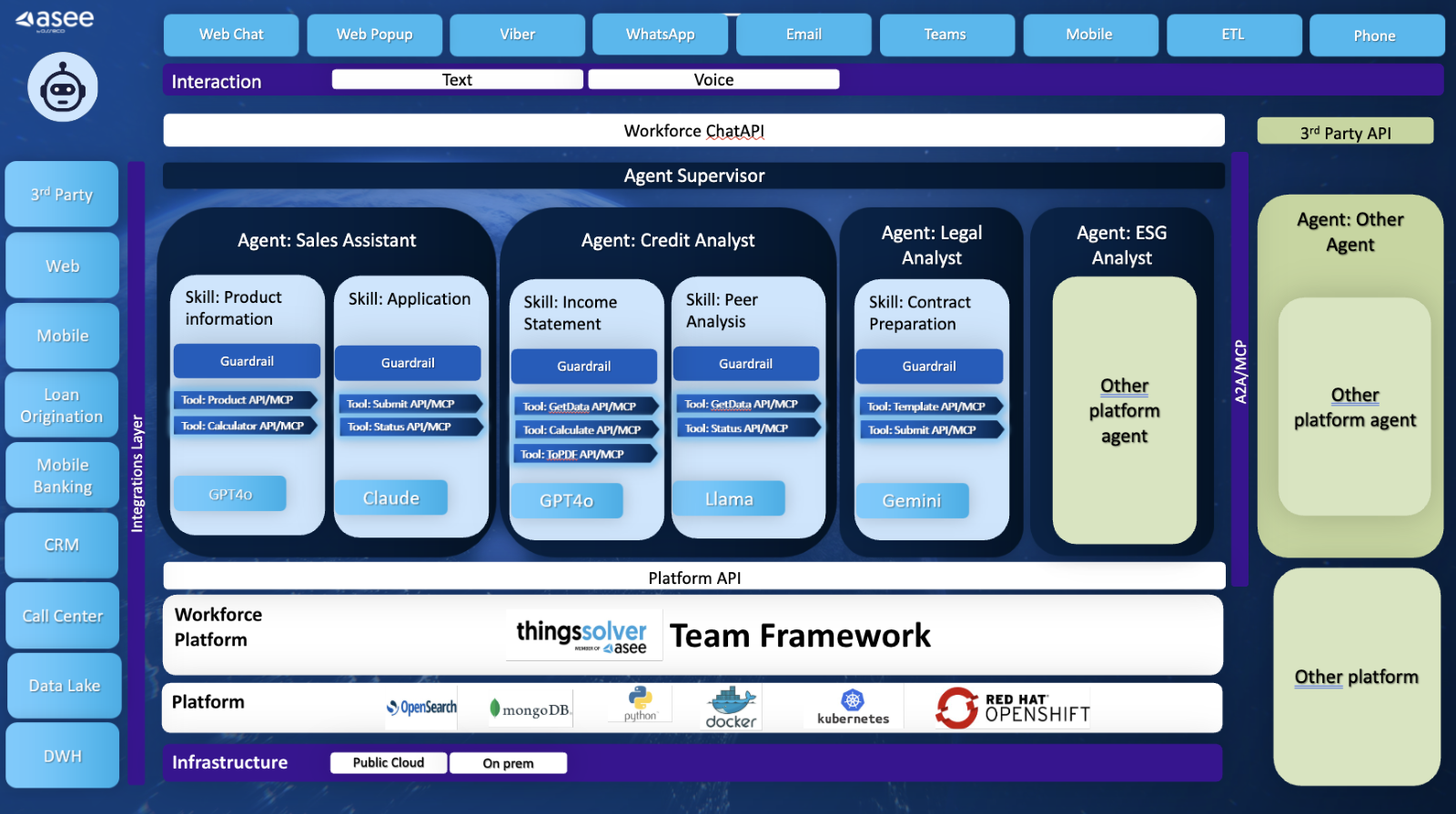
Task: Select the Web Popup channel box
Action: 374,35
